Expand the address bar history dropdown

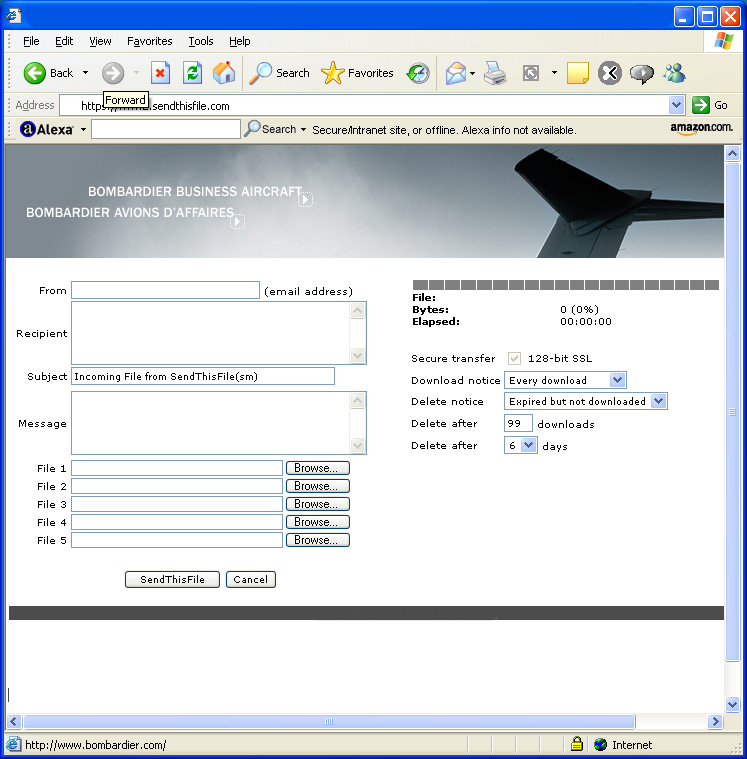[x=676, y=105]
